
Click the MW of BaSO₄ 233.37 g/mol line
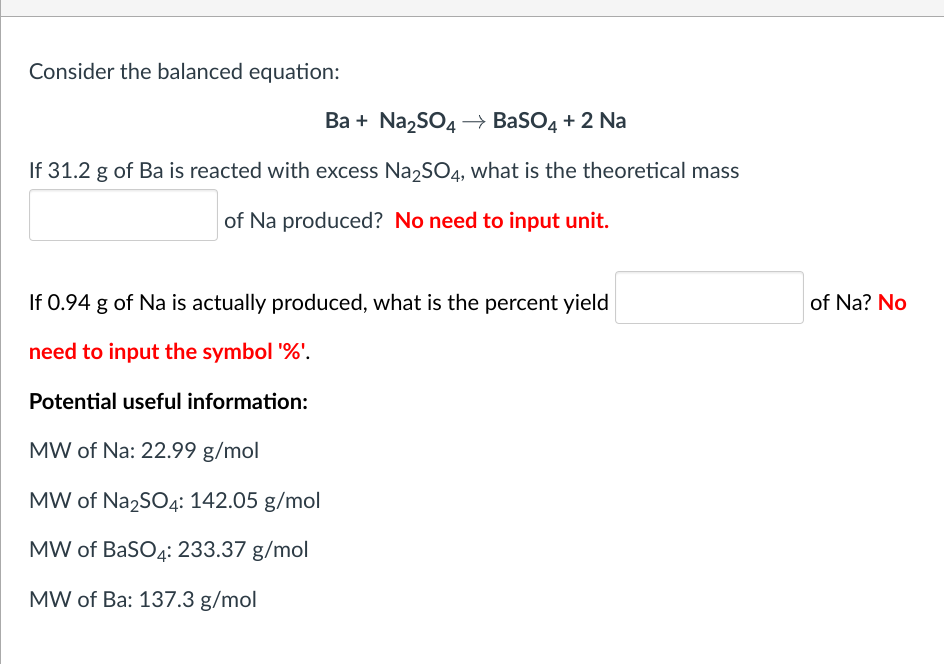169,550
